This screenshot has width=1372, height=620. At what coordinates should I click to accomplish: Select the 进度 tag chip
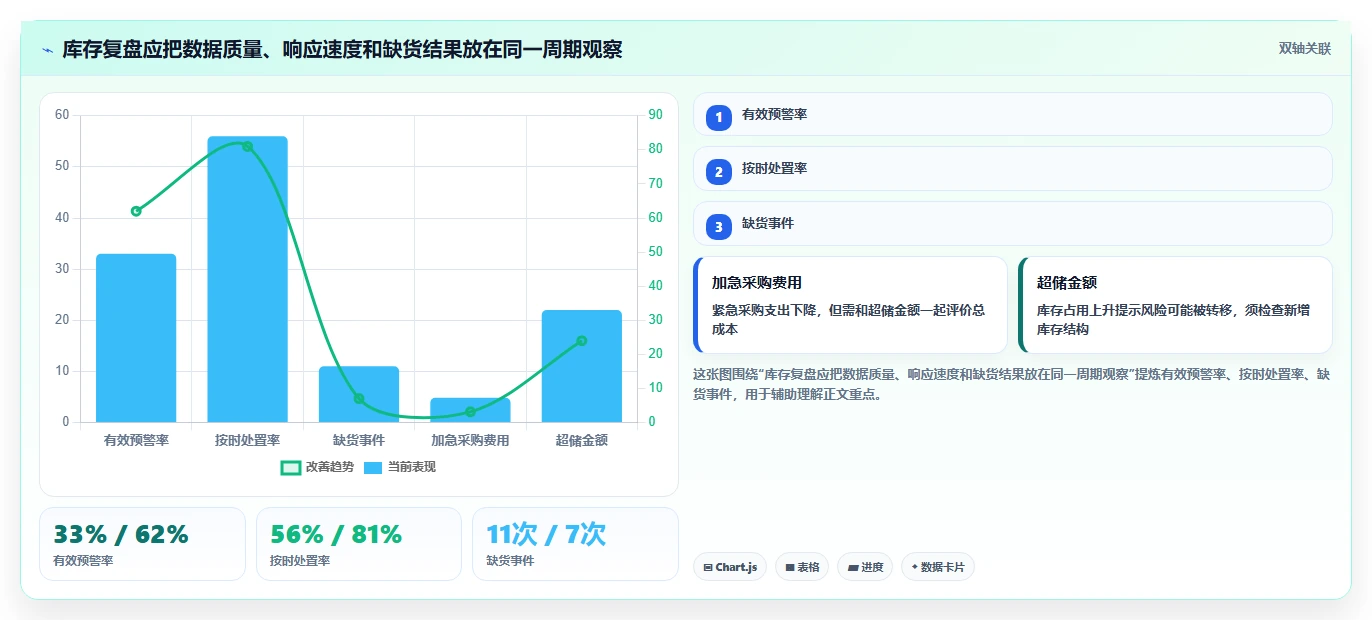(x=865, y=567)
